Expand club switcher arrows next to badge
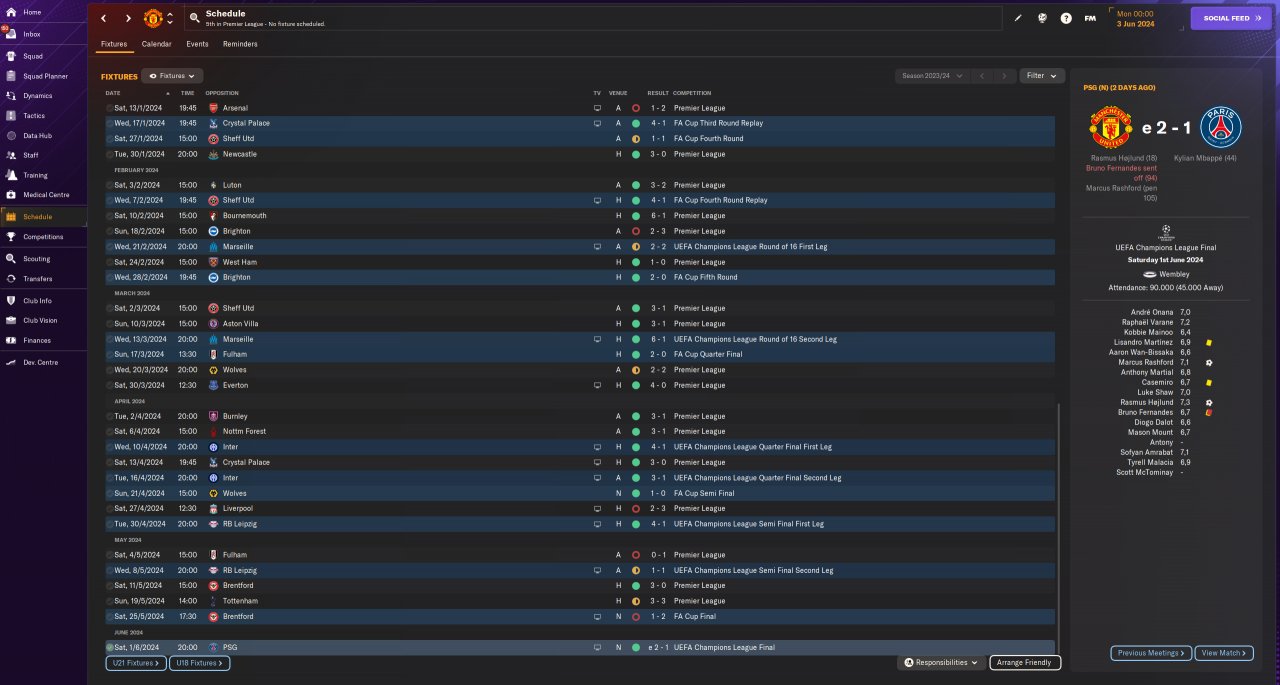This screenshot has width=1280, height=685. (x=170, y=18)
